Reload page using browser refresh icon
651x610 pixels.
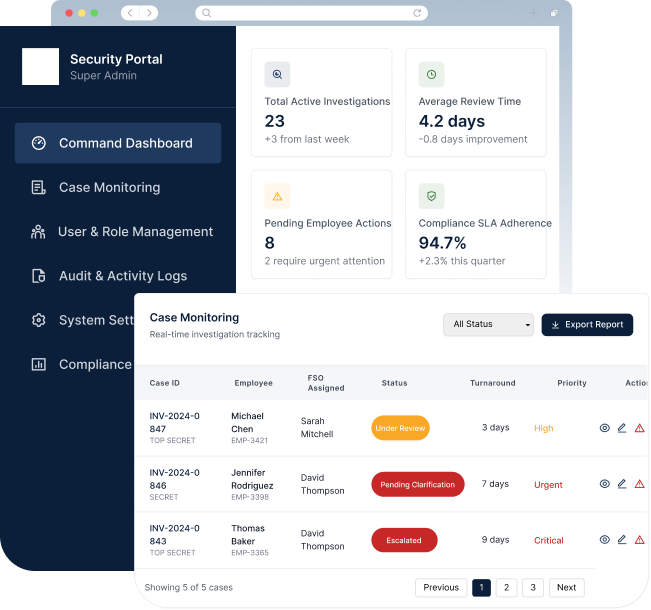[x=417, y=13]
